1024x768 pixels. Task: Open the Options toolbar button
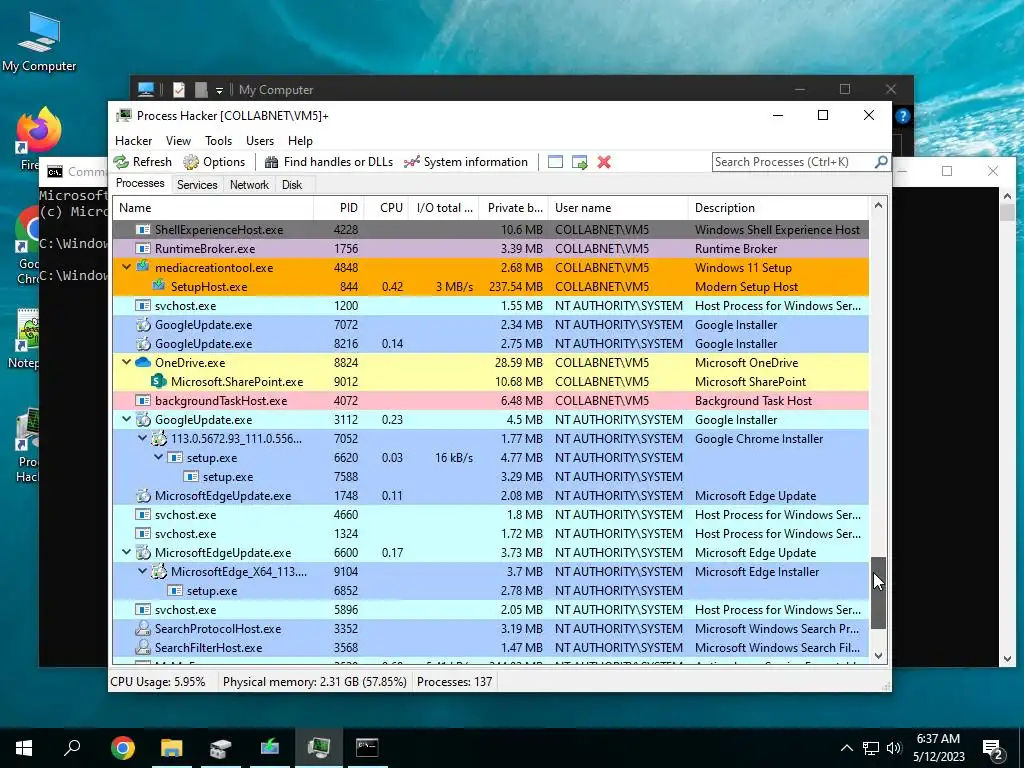214,162
